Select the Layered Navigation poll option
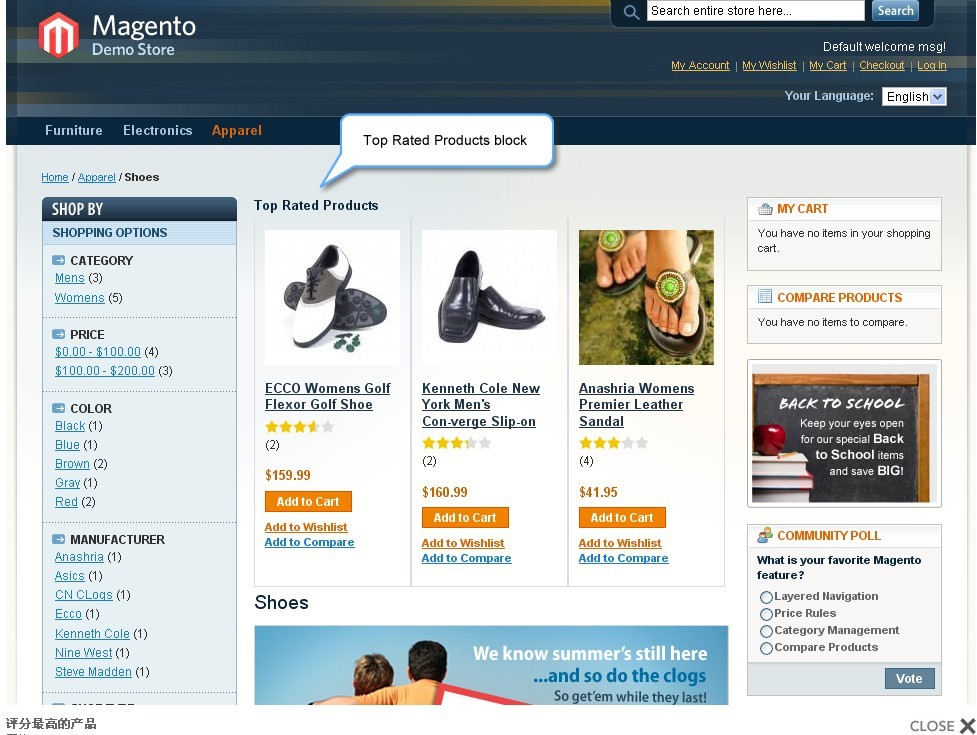The height and width of the screenshot is (735, 977). pyautogui.click(x=766, y=597)
